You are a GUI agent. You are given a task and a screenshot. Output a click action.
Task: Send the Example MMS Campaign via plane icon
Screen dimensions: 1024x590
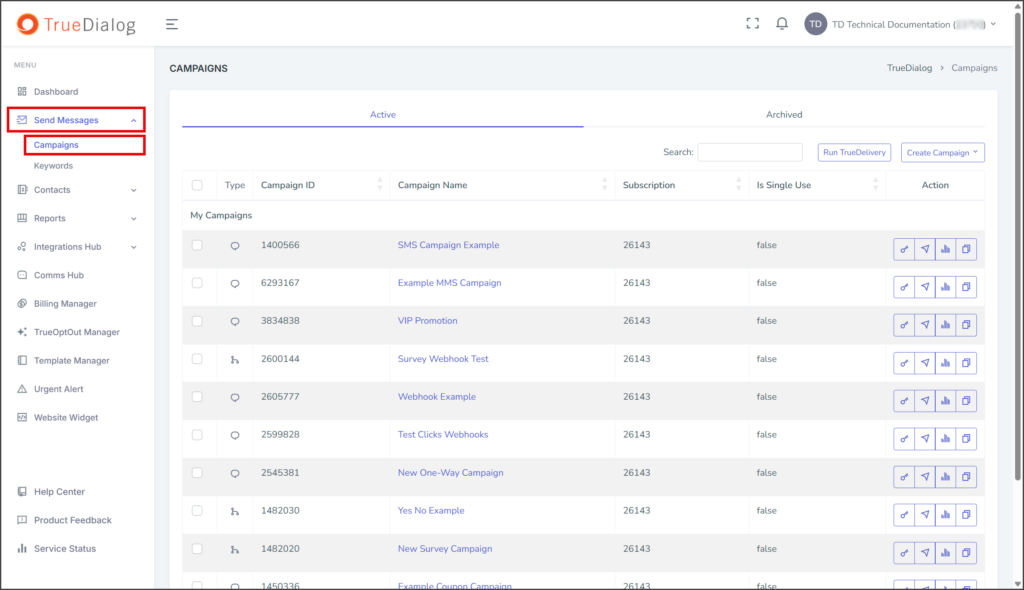pyautogui.click(x=925, y=287)
